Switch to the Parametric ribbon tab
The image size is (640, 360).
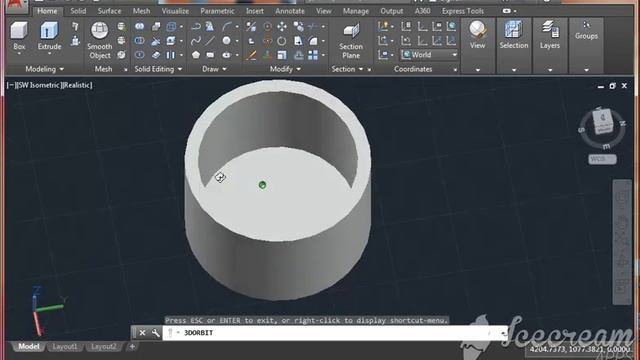coord(217,11)
